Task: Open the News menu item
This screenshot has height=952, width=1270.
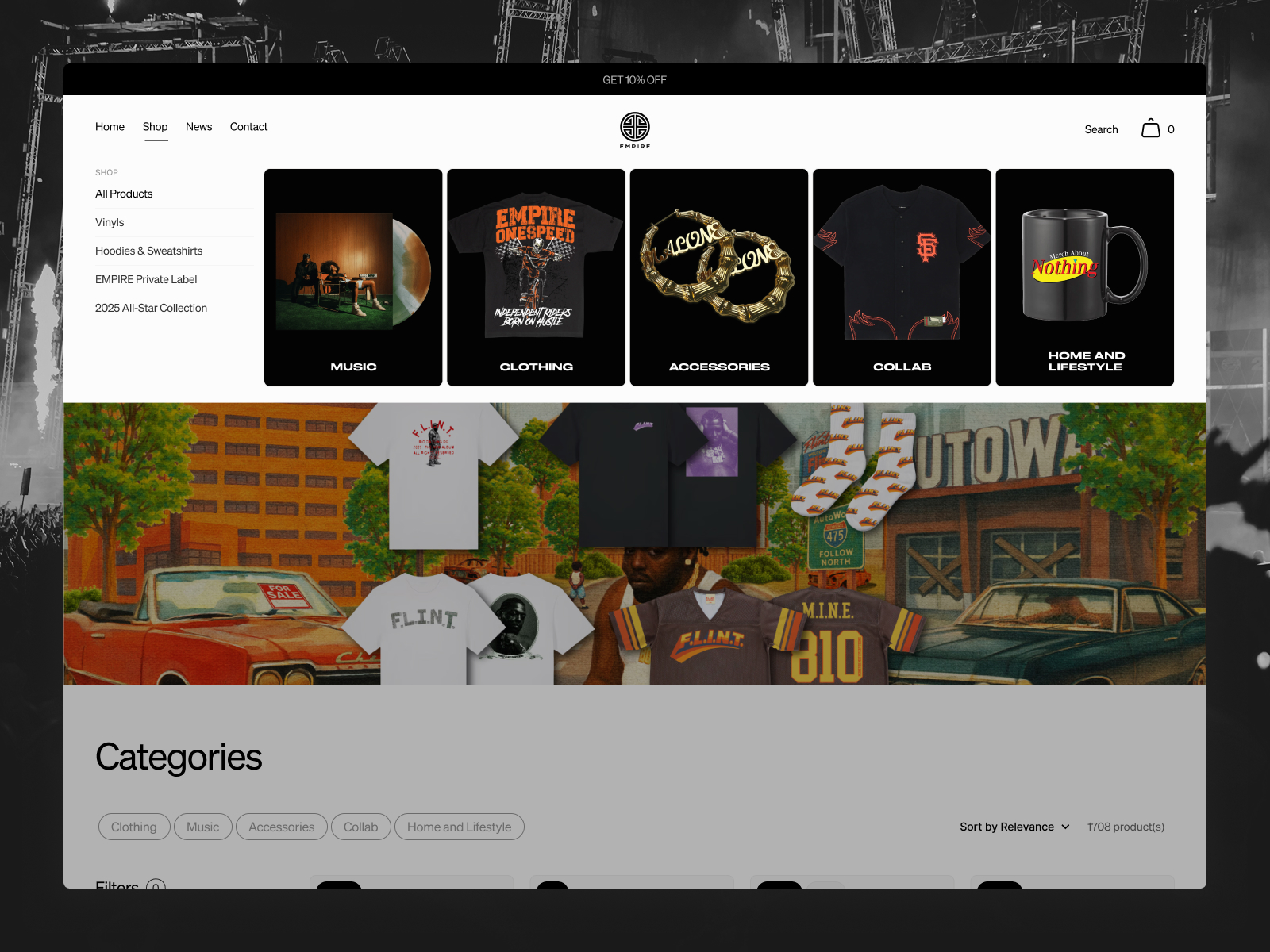Action: coord(198,127)
